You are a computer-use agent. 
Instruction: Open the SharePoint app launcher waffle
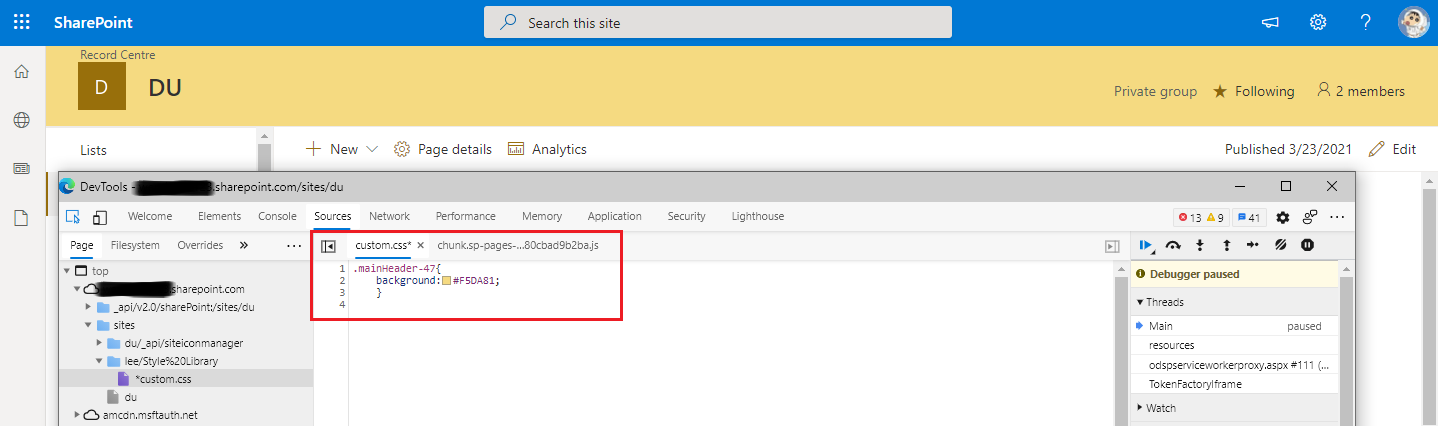[22, 22]
